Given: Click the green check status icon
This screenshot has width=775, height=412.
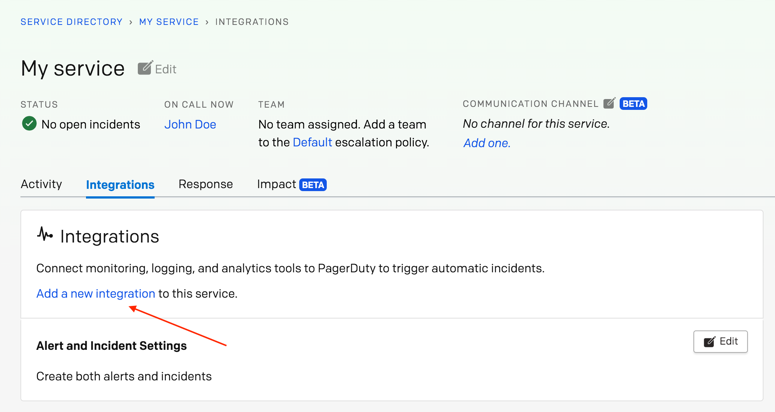Looking at the screenshot, I should click(x=29, y=124).
